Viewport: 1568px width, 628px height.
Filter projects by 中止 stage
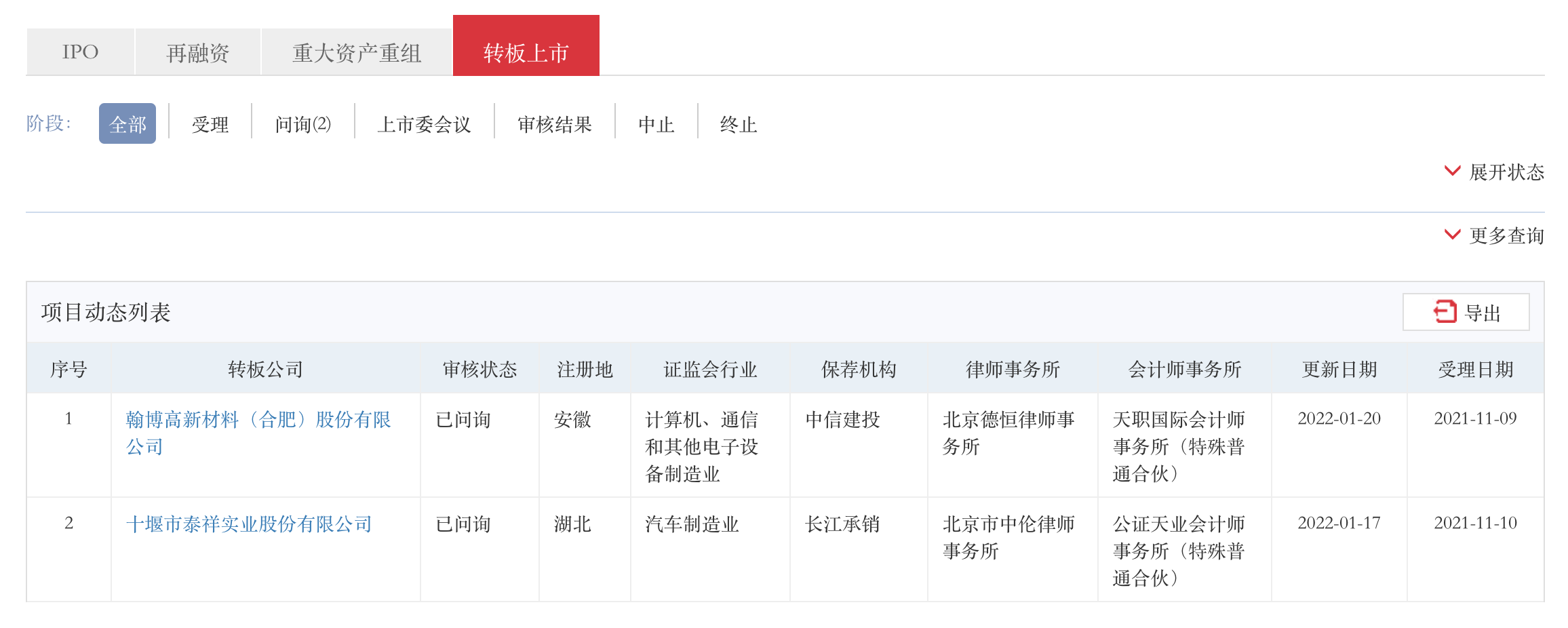point(656,124)
